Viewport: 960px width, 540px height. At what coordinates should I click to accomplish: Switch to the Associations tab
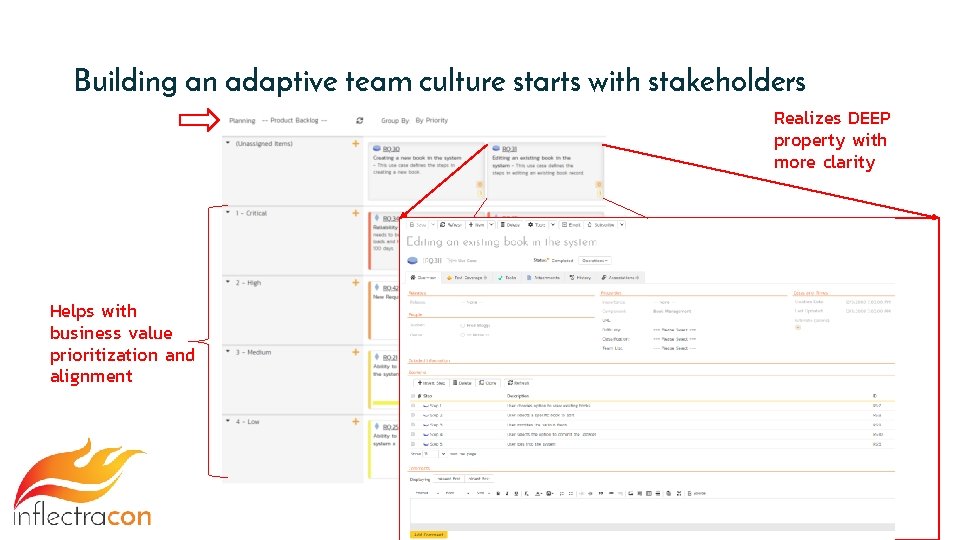[620, 278]
